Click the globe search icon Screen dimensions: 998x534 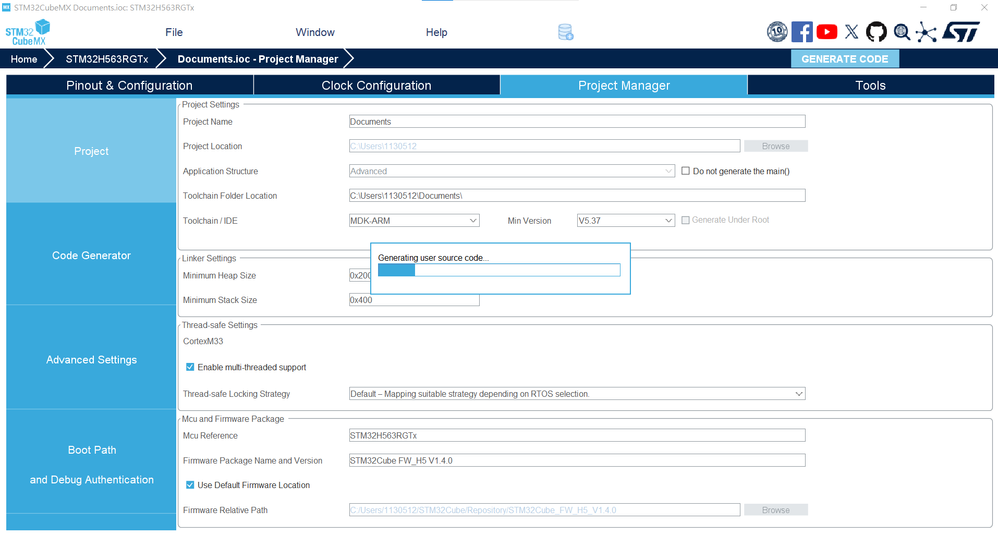(901, 32)
